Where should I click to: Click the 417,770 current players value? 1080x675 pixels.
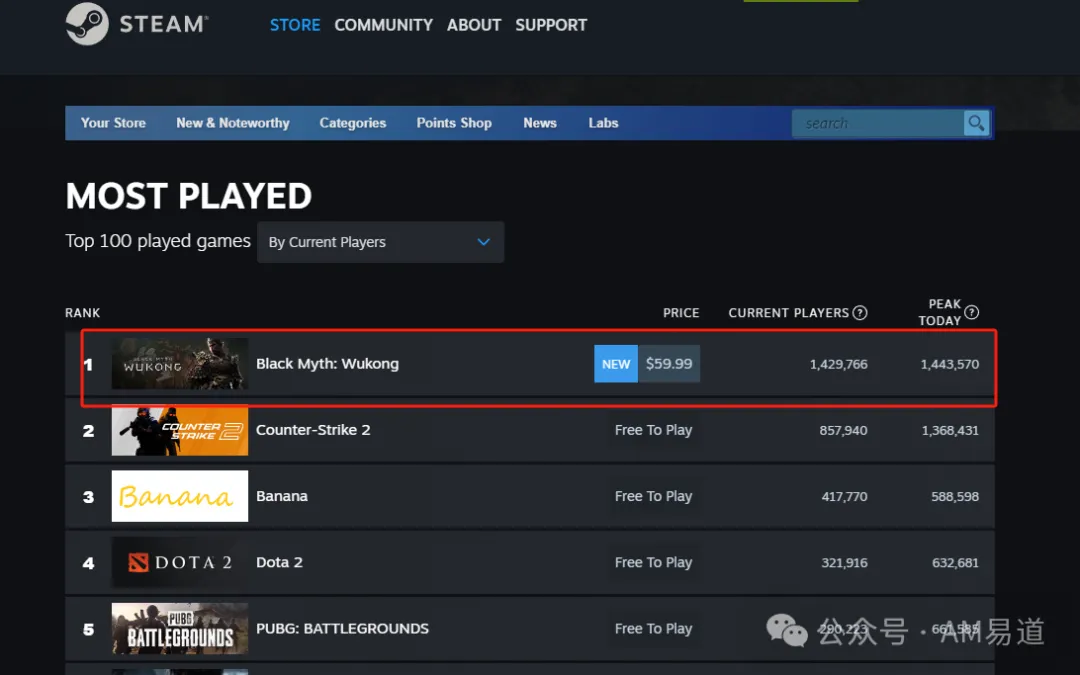[x=844, y=497]
